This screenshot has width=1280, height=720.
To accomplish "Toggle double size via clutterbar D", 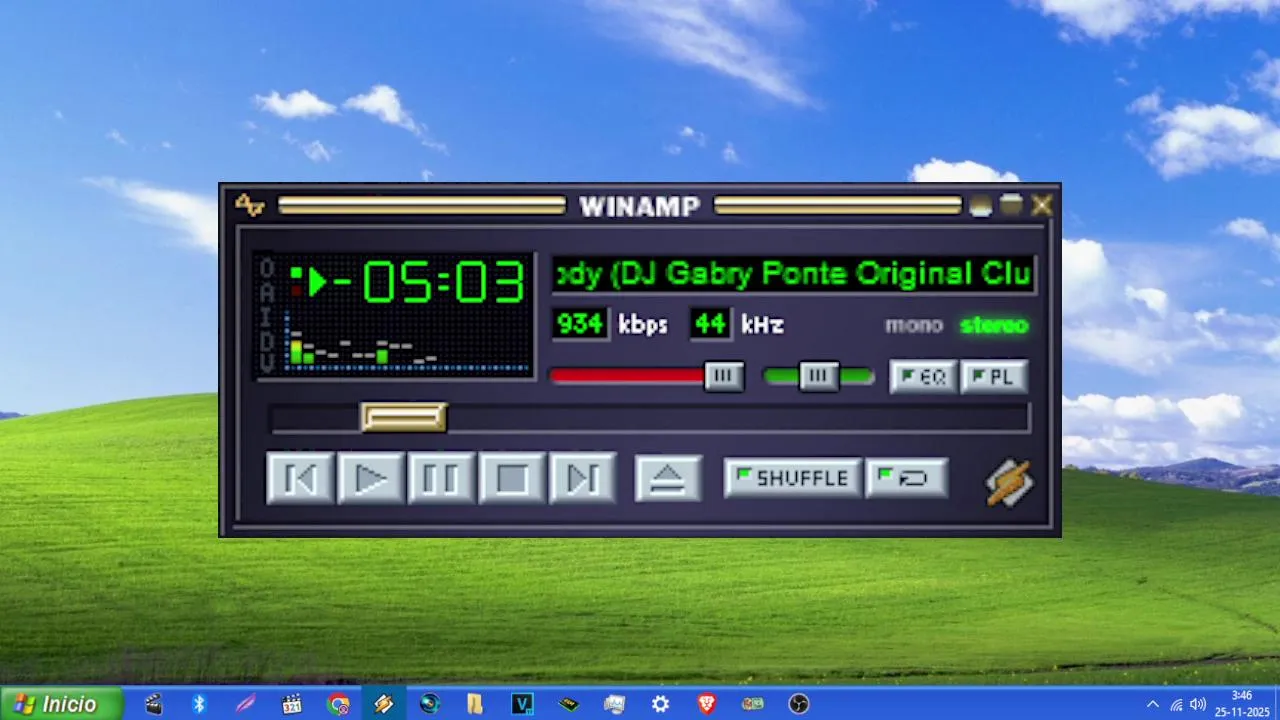I will click(267, 340).
